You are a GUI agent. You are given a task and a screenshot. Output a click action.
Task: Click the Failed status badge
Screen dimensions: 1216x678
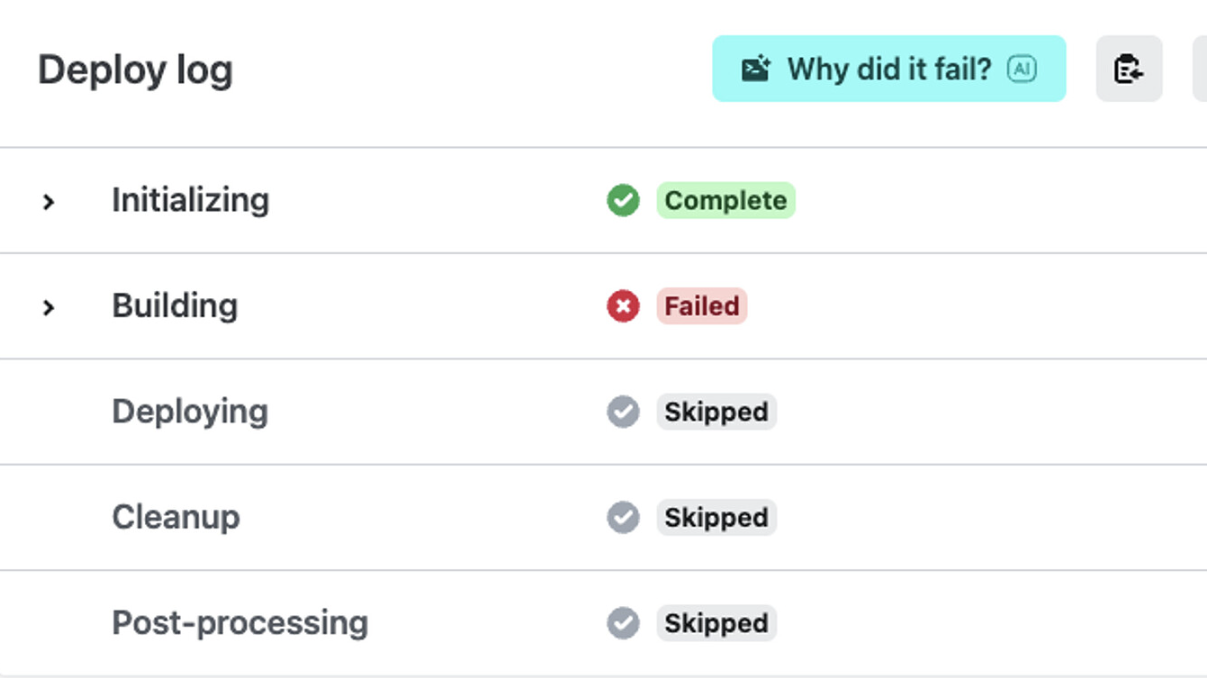click(x=701, y=306)
